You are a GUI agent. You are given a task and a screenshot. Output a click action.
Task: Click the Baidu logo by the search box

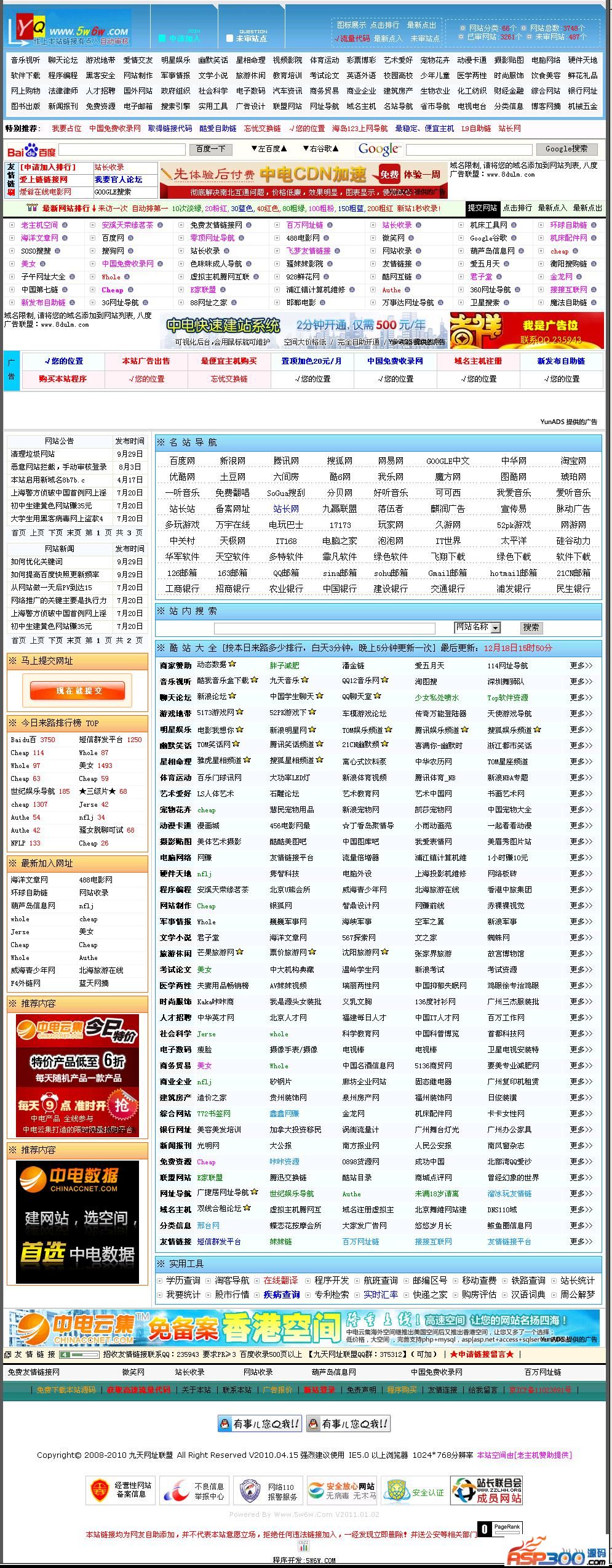[x=31, y=150]
